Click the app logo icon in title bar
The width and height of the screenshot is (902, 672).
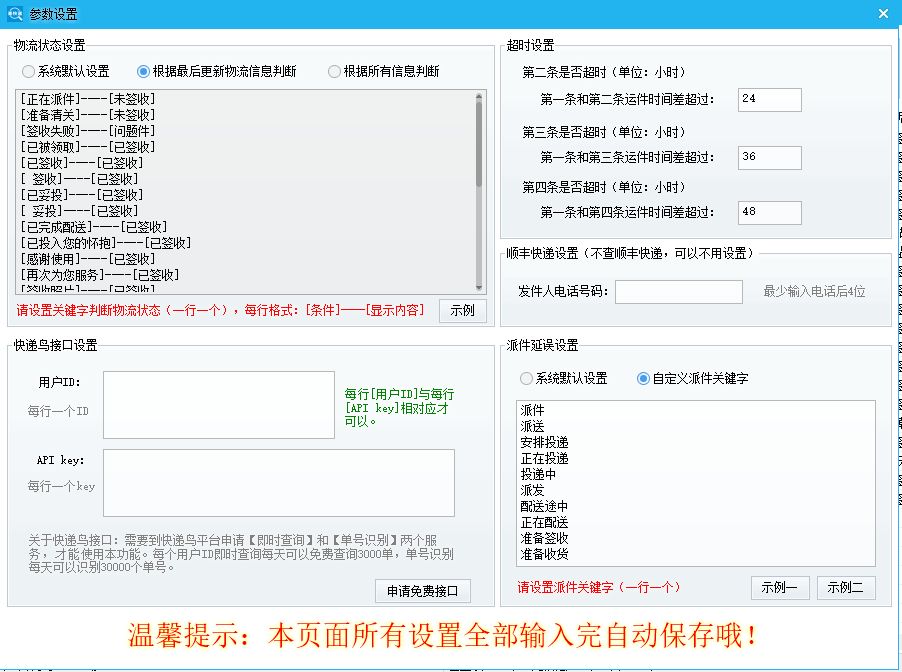pyautogui.click(x=14, y=14)
